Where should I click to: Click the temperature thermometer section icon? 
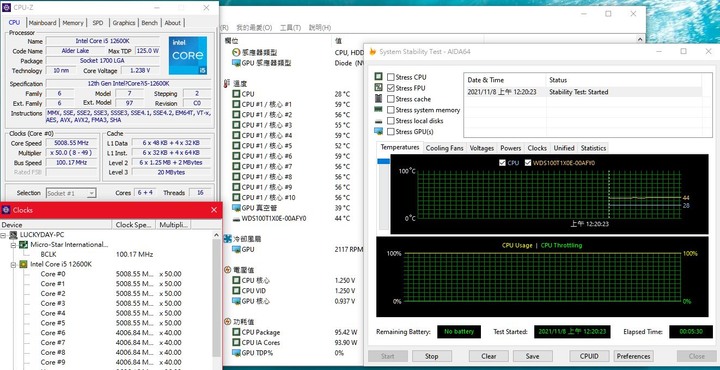pyautogui.click(x=226, y=84)
